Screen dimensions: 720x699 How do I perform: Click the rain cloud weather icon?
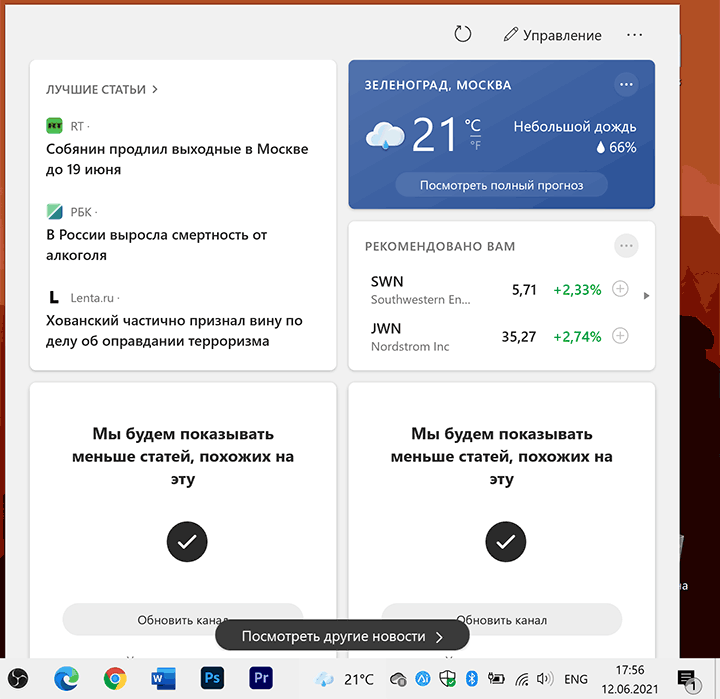[x=385, y=135]
